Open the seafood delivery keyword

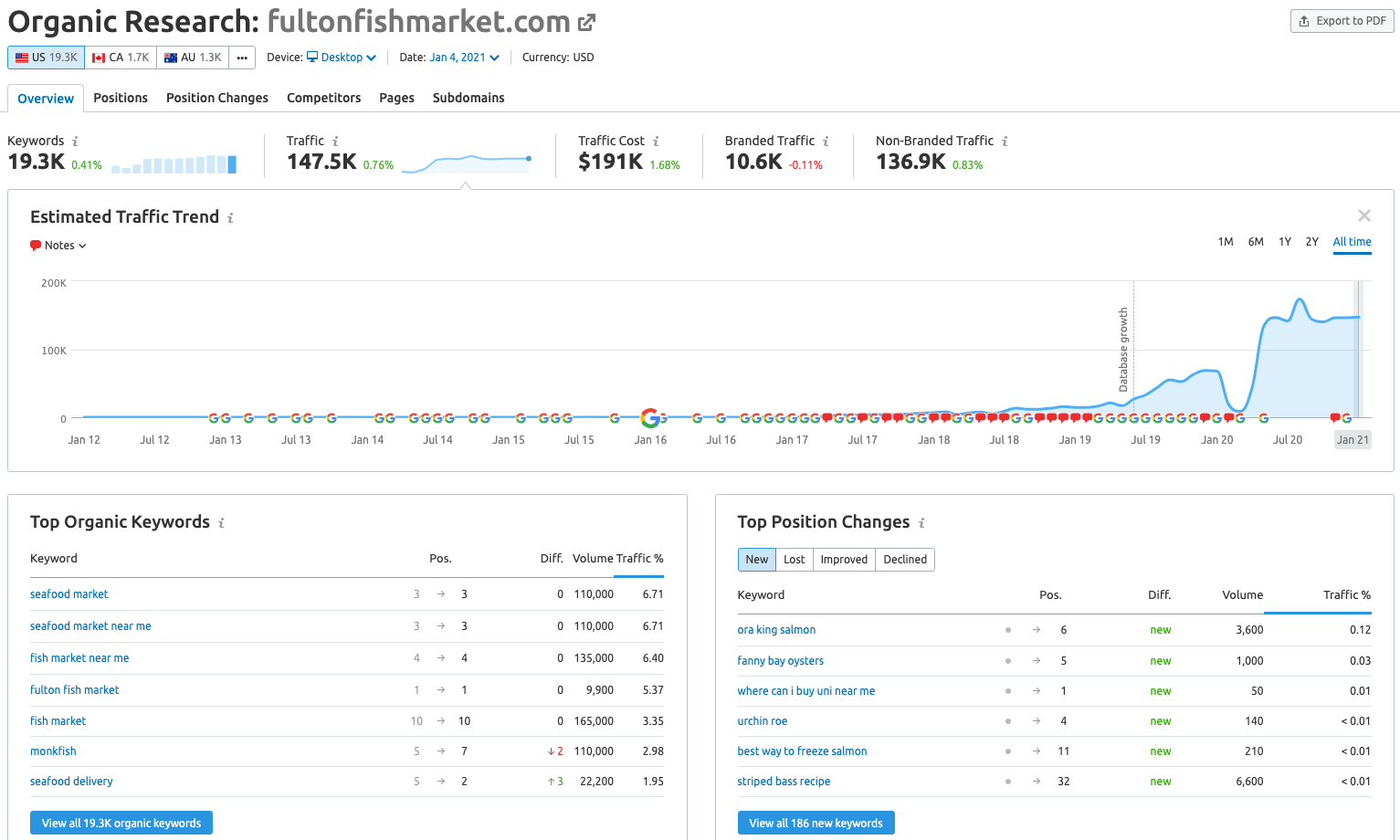pos(71,782)
